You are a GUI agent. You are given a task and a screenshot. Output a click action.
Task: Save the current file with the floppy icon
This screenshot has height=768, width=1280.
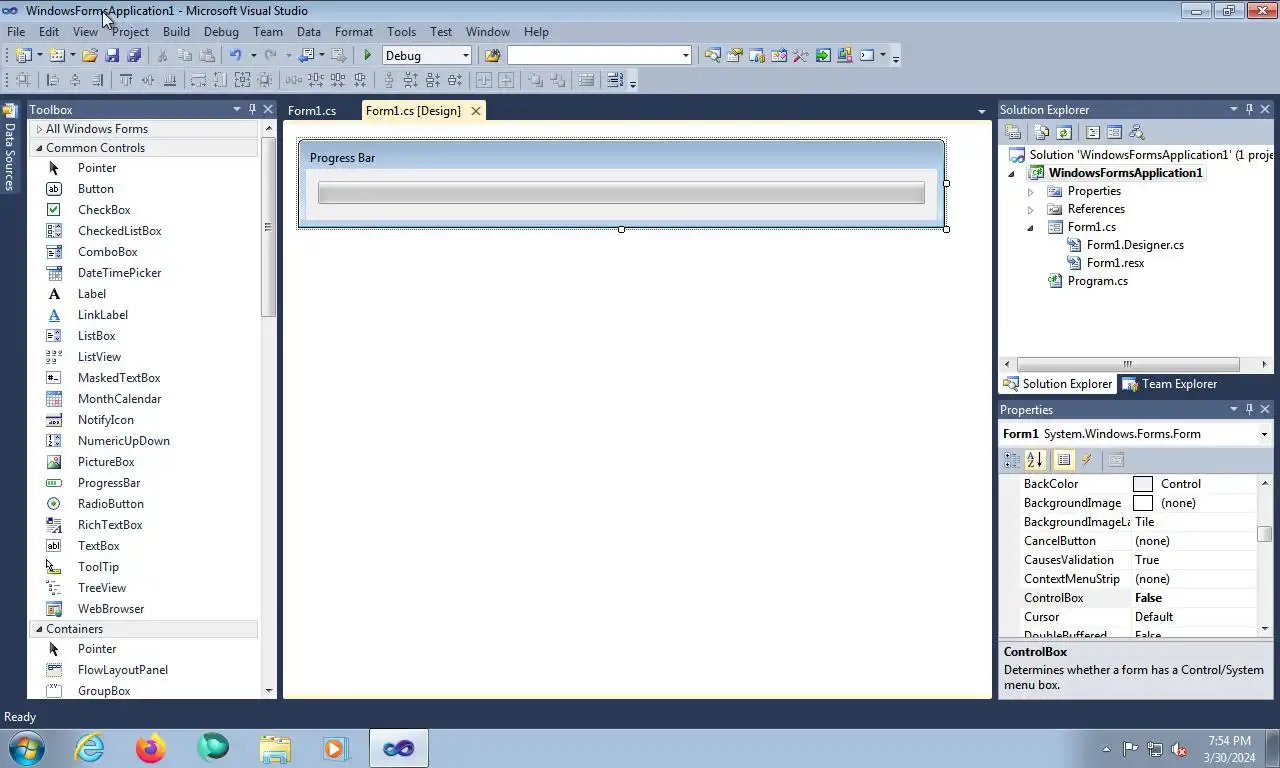[x=112, y=56]
